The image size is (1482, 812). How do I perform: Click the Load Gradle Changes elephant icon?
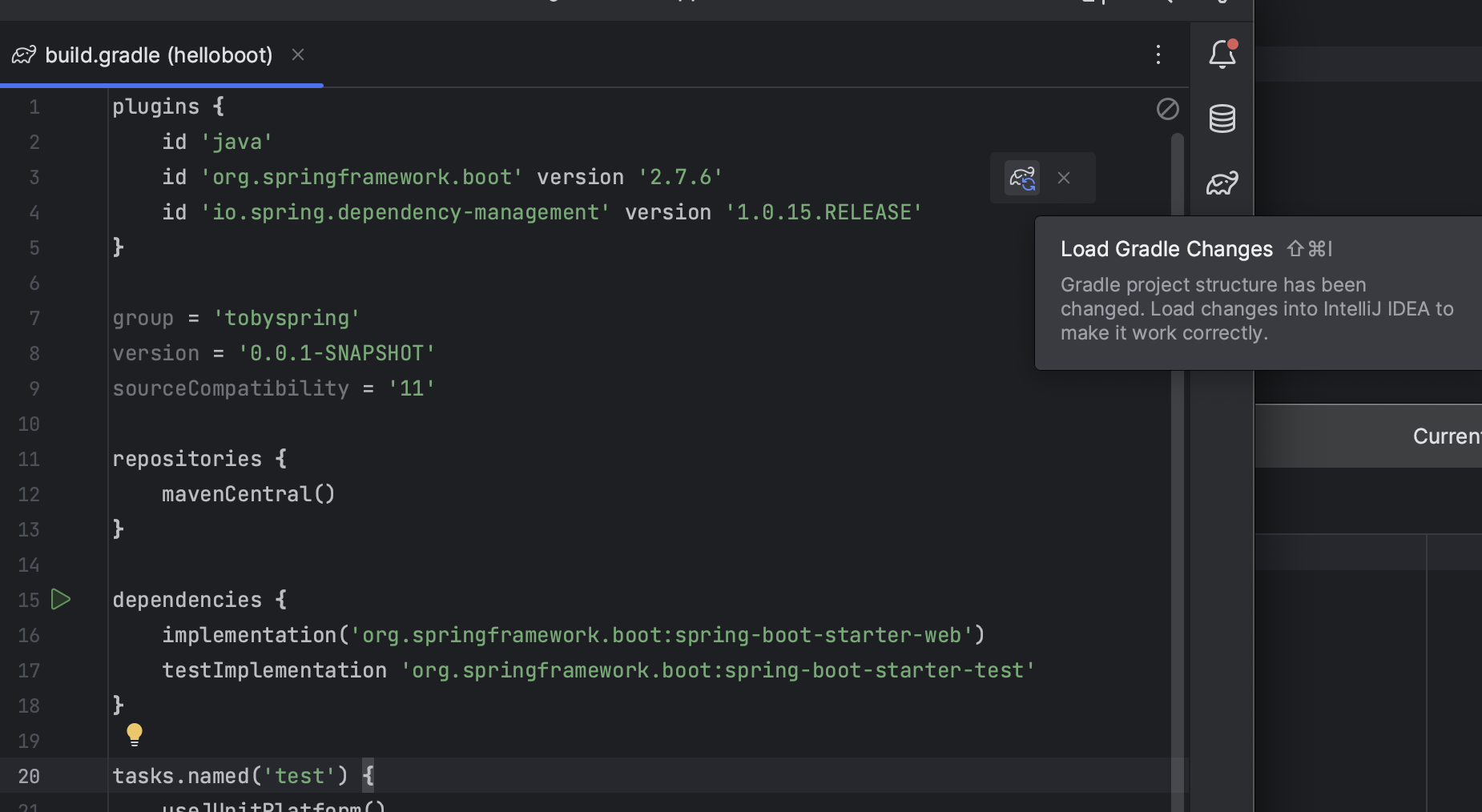[1022, 178]
